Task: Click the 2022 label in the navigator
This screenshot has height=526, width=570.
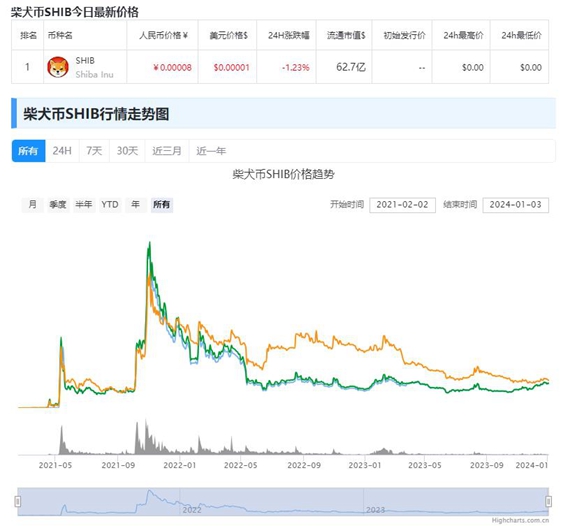Action: (192, 510)
